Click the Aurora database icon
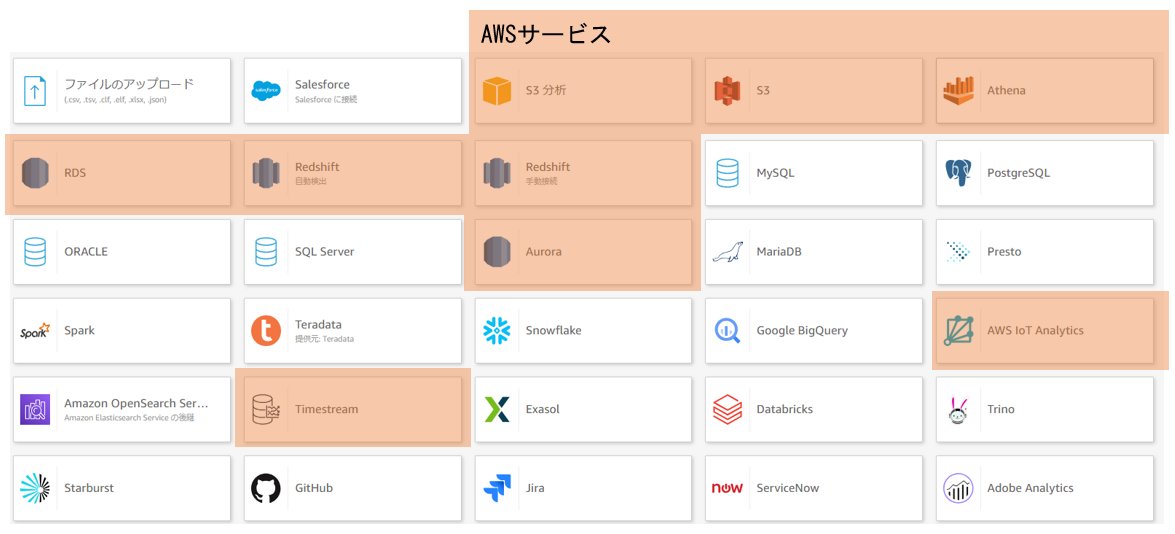1175x534 pixels. pos(496,252)
